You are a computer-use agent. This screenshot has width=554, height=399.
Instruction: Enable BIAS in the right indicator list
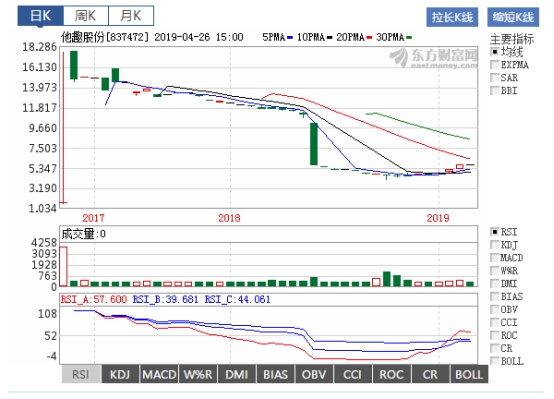pyautogui.click(x=495, y=296)
